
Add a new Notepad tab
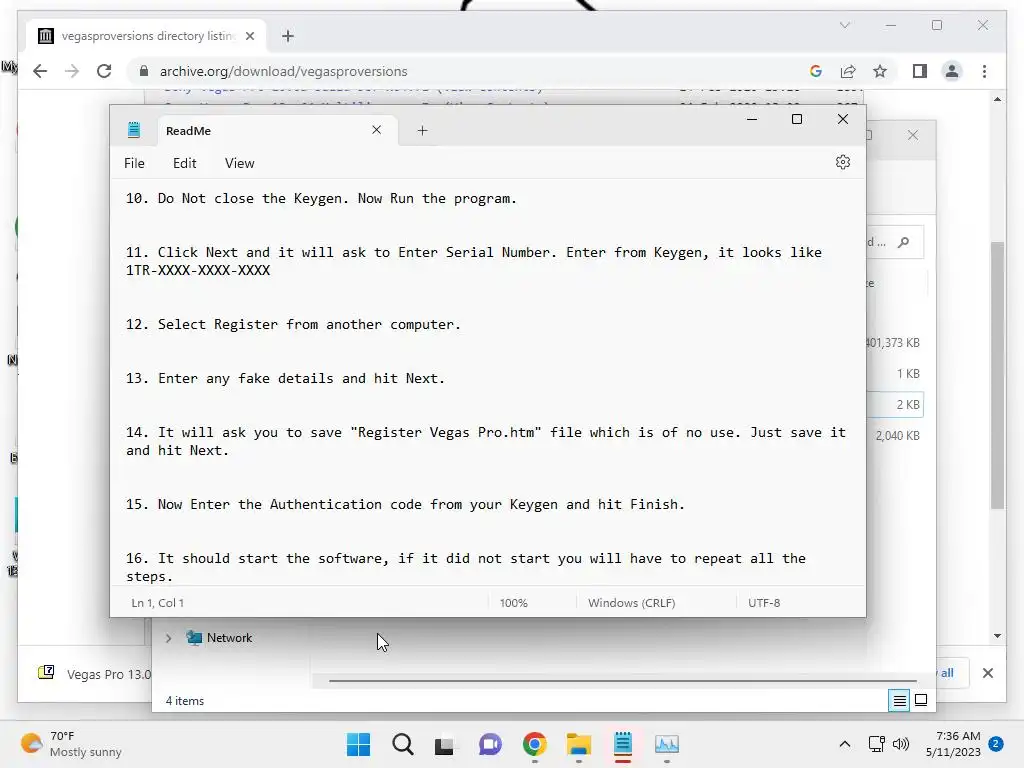(422, 131)
